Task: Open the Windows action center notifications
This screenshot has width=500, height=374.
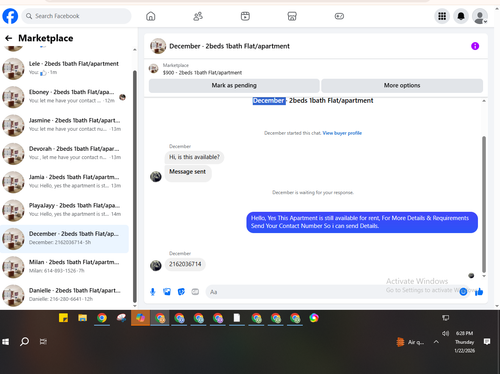Action: (487, 342)
